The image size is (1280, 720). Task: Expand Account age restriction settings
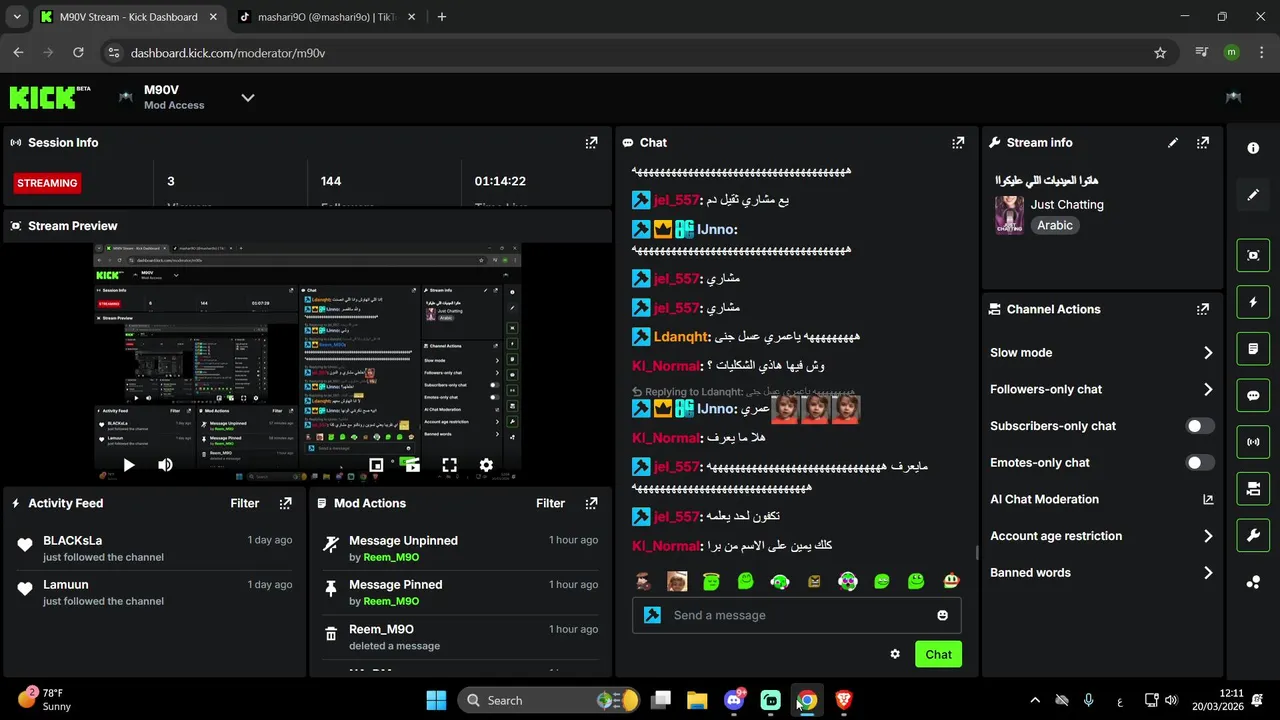coord(1101,536)
